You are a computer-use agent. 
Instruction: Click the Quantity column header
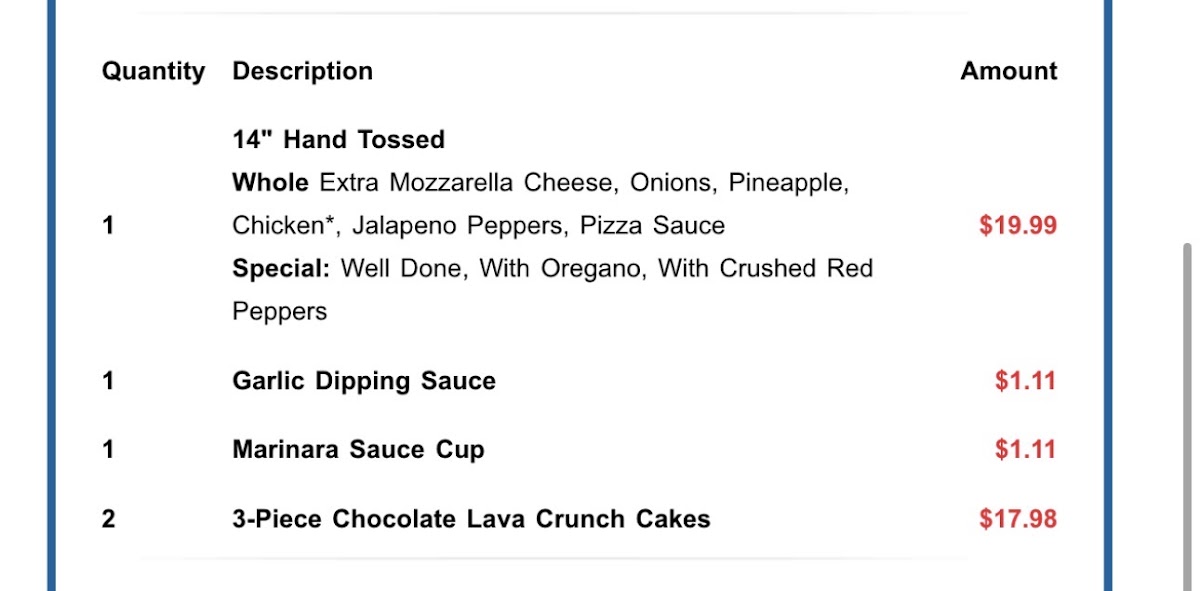tap(153, 72)
